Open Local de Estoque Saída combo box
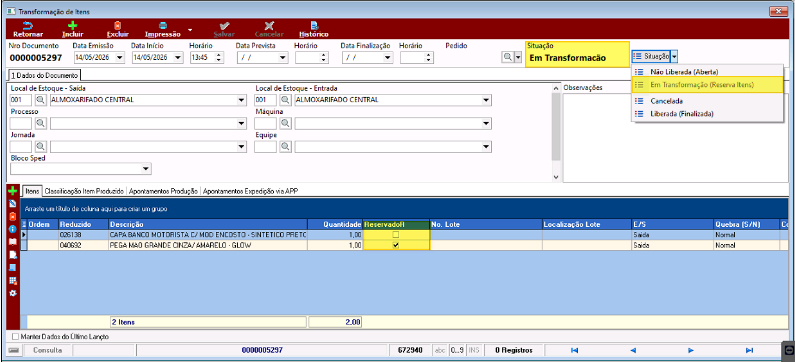 pyautogui.click(x=241, y=100)
